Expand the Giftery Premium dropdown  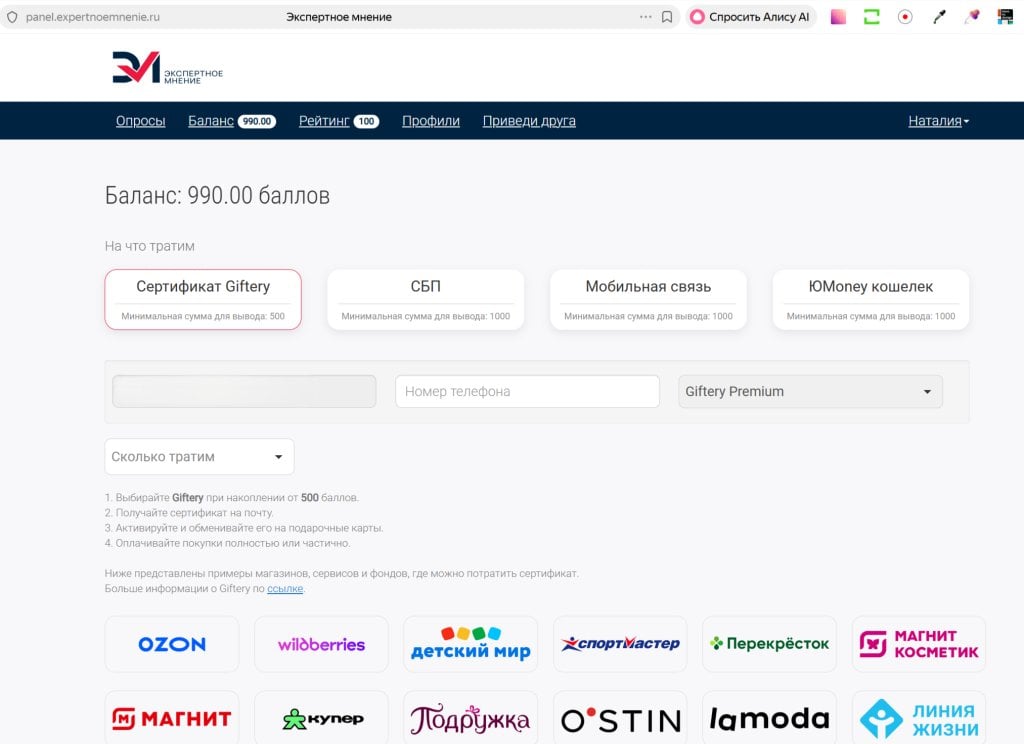point(810,391)
